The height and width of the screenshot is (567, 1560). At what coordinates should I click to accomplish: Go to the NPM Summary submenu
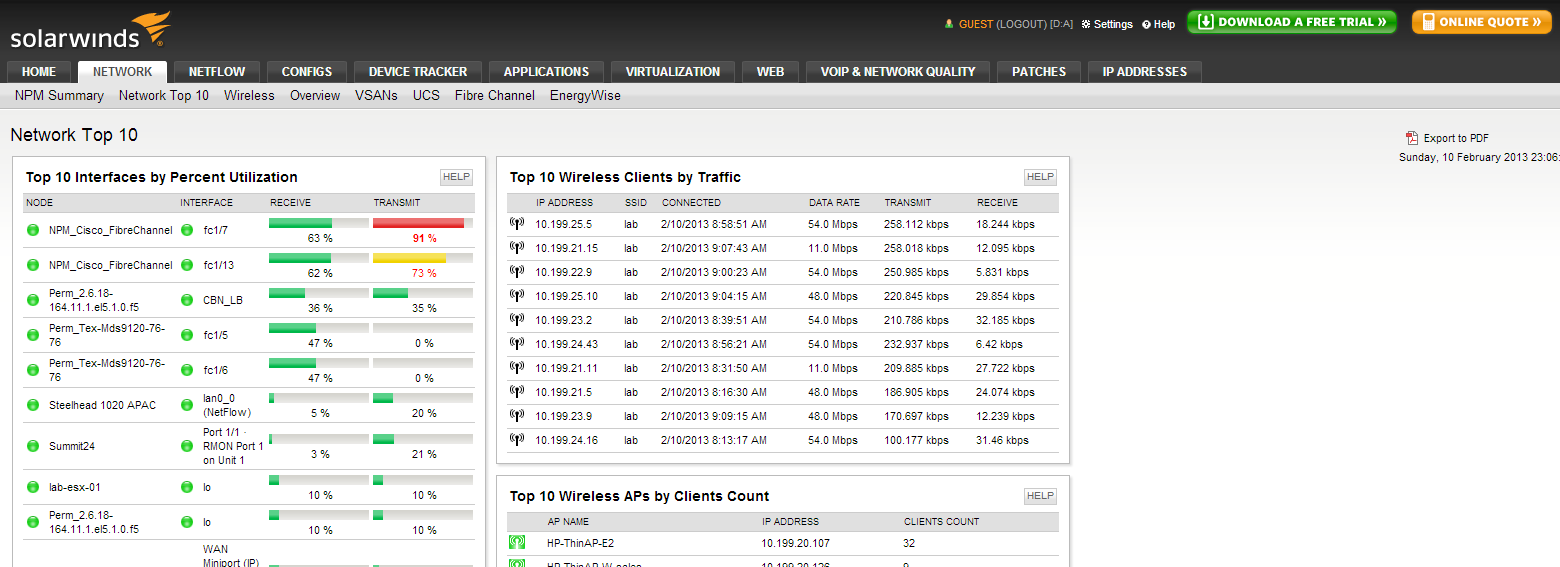(x=59, y=96)
